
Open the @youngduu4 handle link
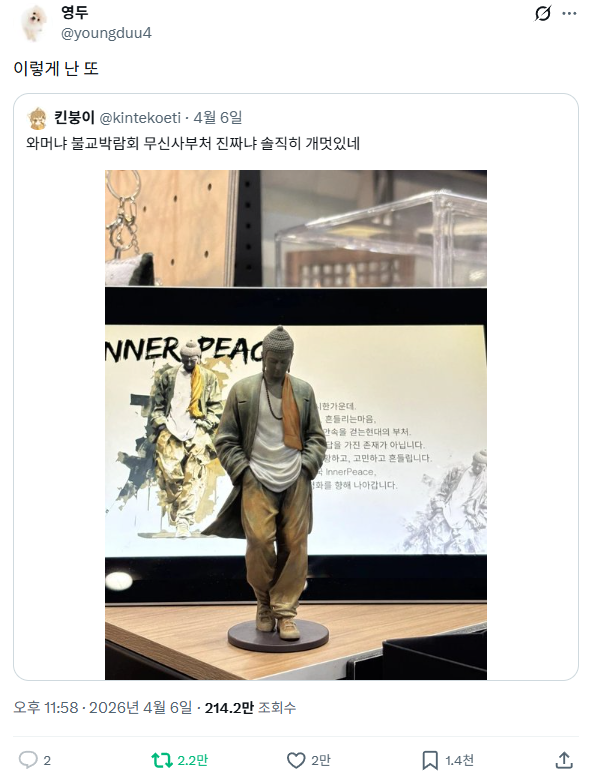(x=106, y=33)
